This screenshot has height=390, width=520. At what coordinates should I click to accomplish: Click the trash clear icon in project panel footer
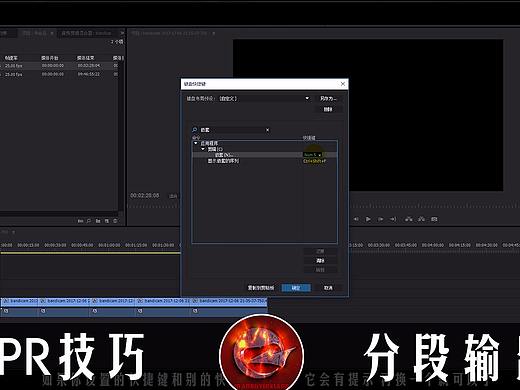(115, 221)
